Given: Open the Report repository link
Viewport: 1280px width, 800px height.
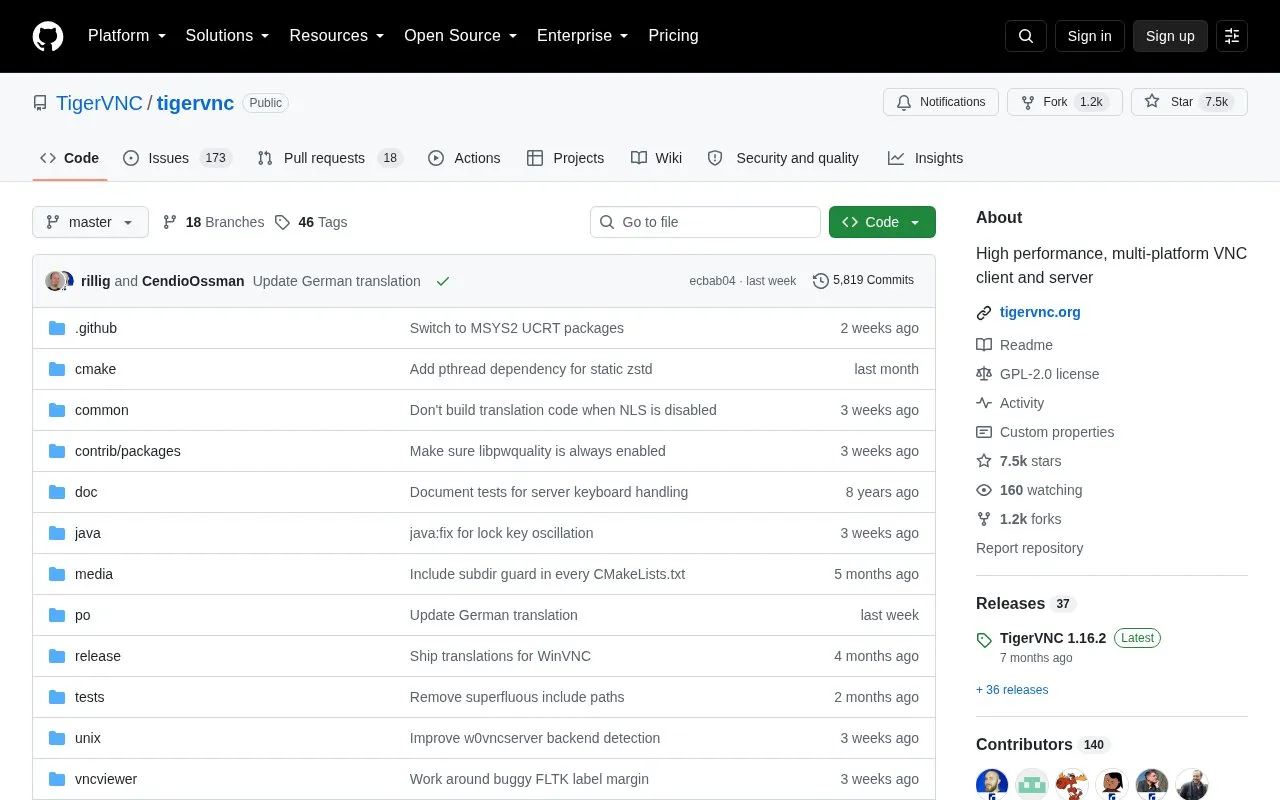Looking at the screenshot, I should point(1029,548).
